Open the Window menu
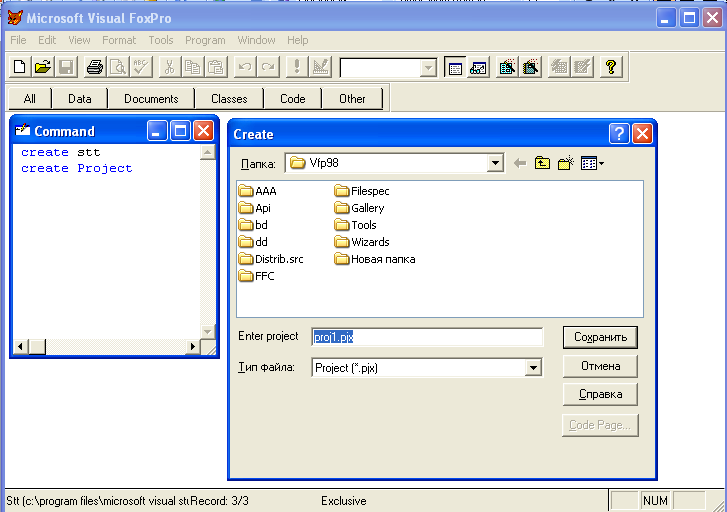This screenshot has width=727, height=512. pos(256,40)
